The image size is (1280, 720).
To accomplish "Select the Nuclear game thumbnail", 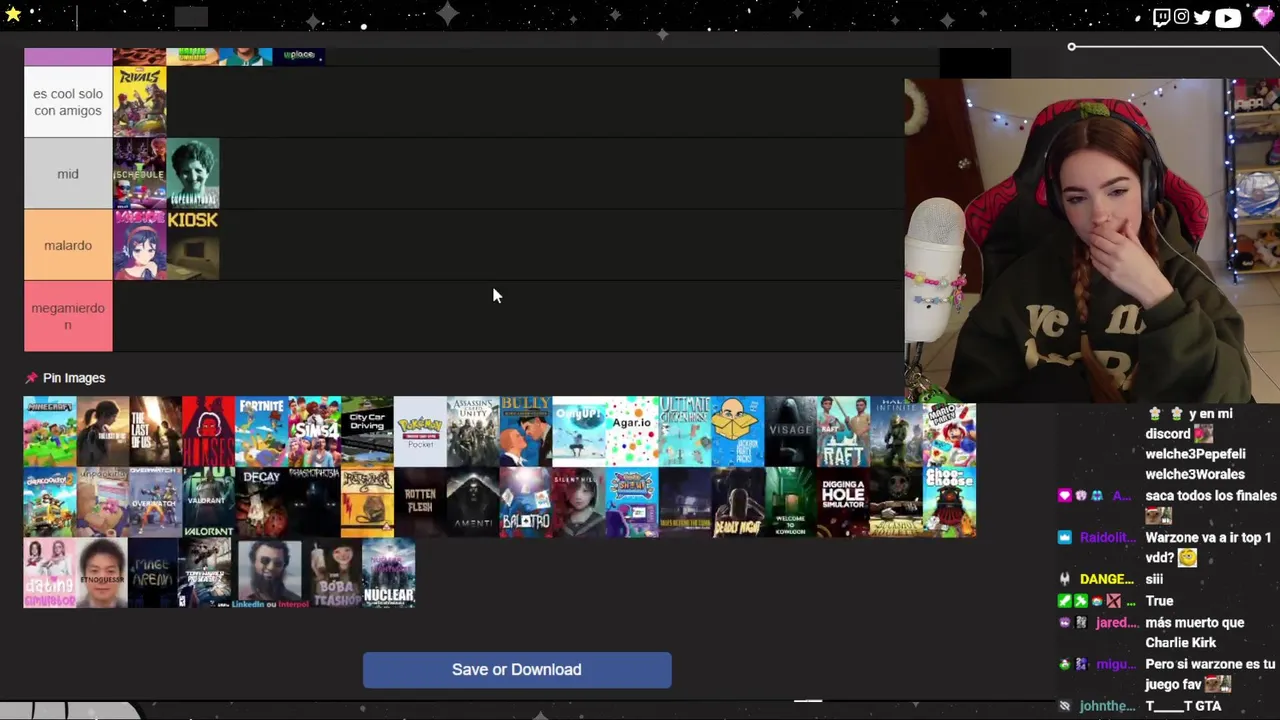I will (388, 572).
